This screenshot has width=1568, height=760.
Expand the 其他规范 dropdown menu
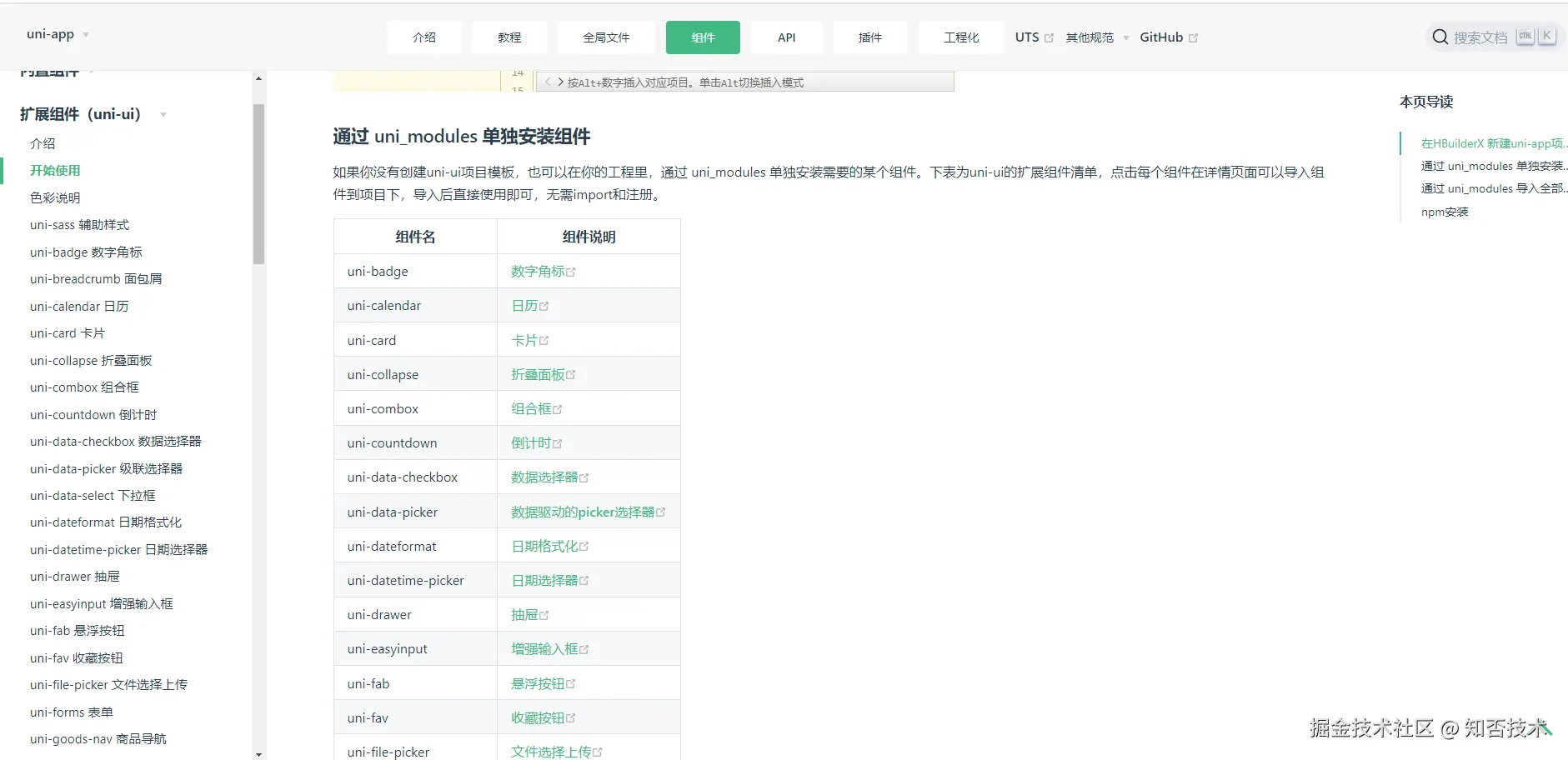[x=1097, y=37]
